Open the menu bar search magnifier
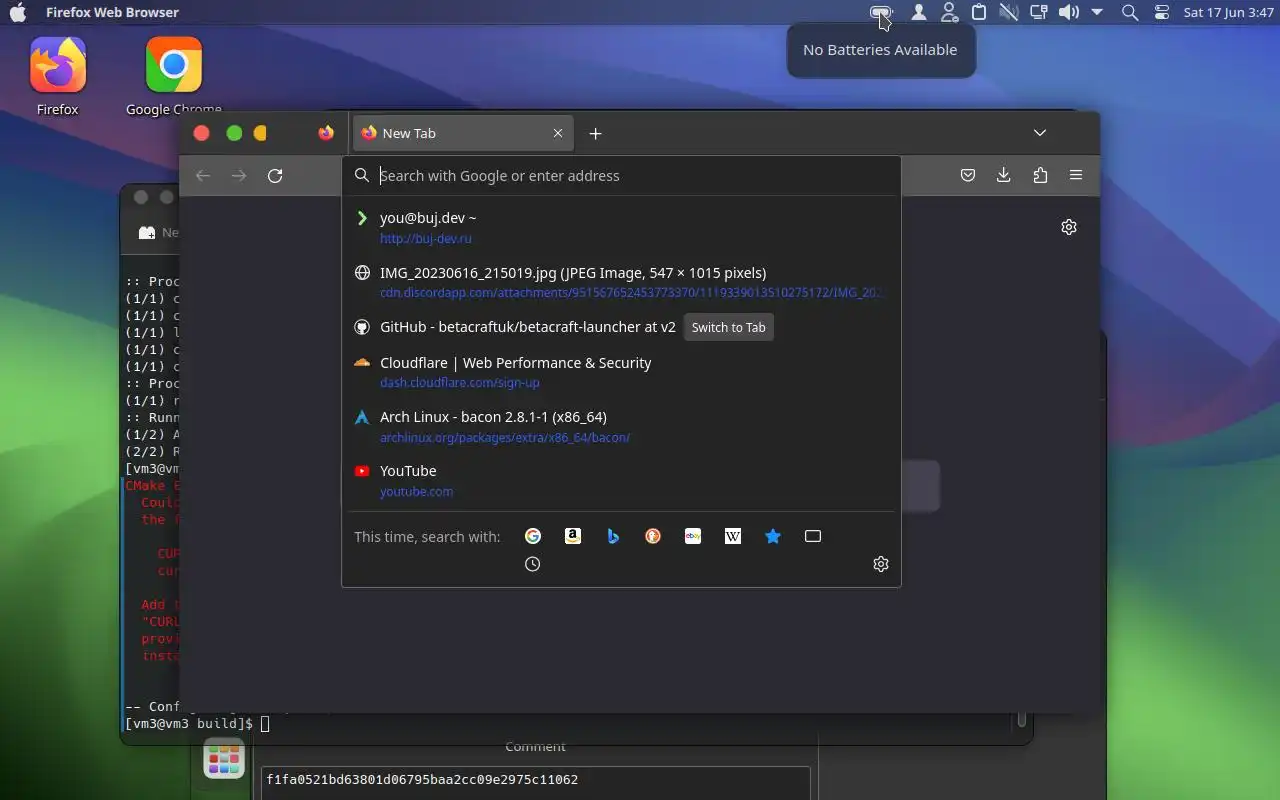The height and width of the screenshot is (800, 1280). click(1130, 12)
